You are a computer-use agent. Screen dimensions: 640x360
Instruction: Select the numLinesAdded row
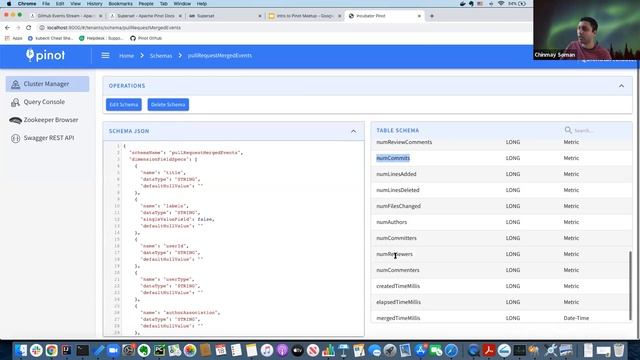pyautogui.click(x=501, y=174)
